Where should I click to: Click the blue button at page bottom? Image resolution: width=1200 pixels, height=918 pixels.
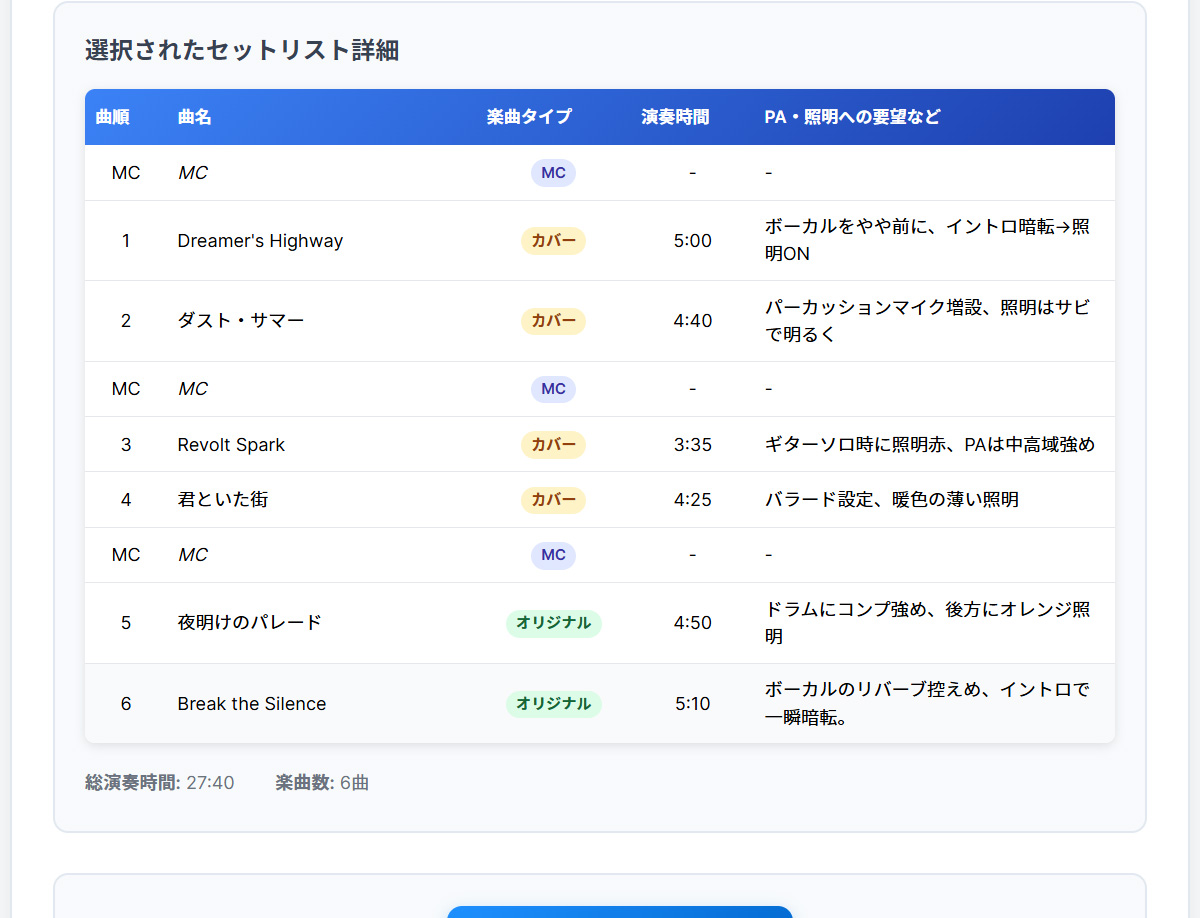(620, 912)
